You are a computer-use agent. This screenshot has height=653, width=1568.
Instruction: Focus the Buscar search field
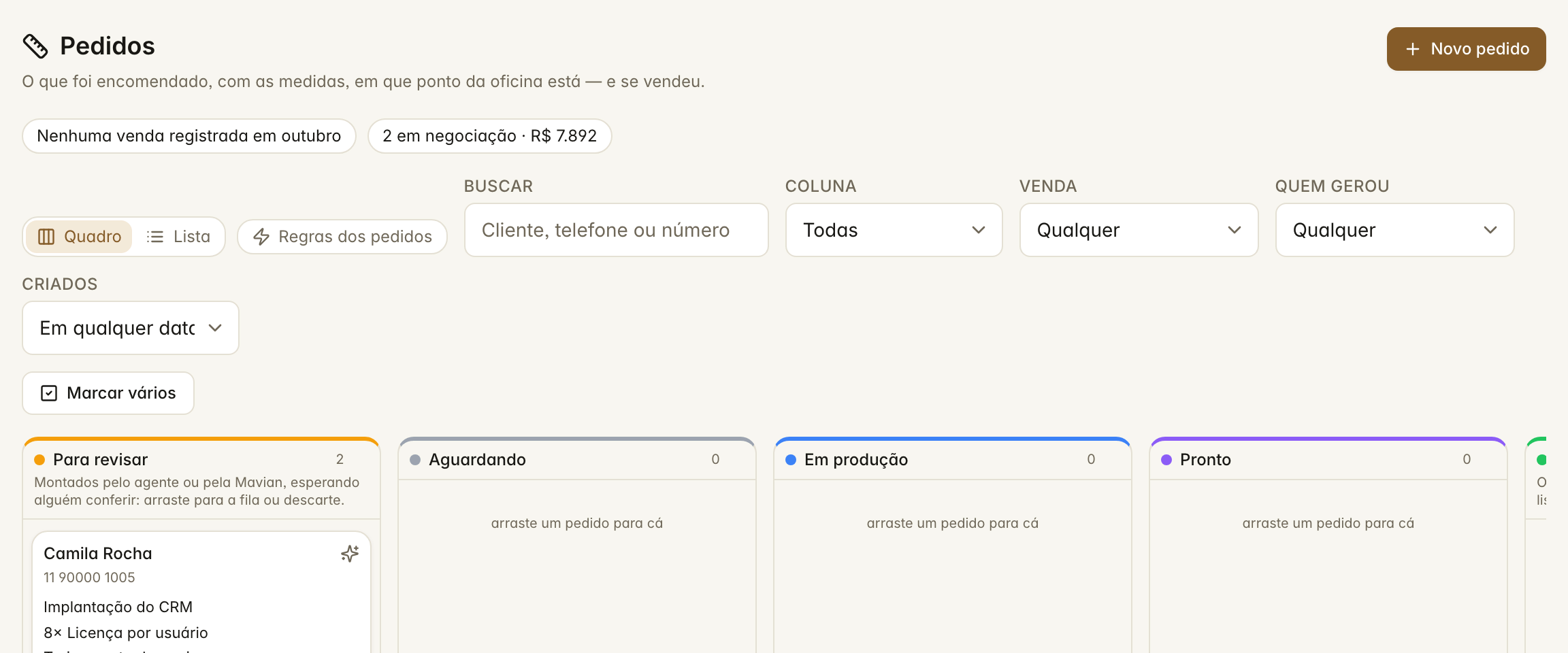617,230
